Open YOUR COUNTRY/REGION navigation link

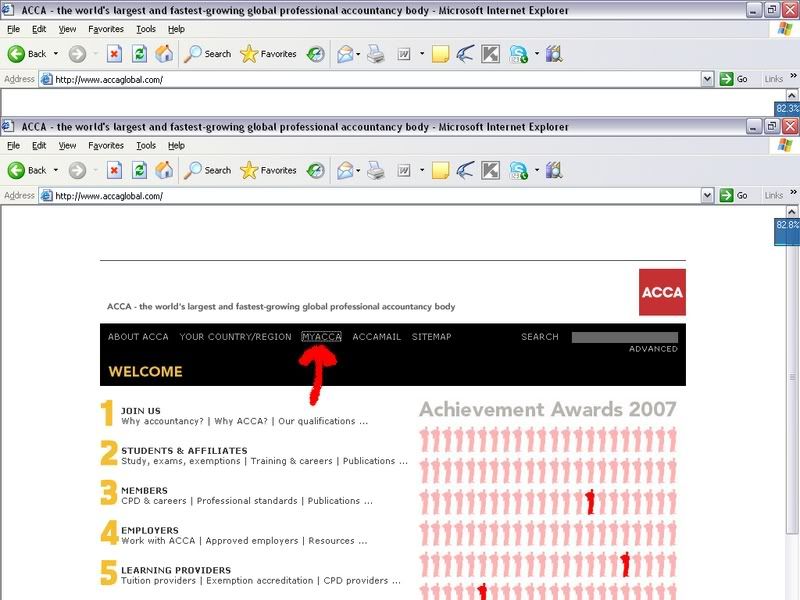tap(235, 337)
